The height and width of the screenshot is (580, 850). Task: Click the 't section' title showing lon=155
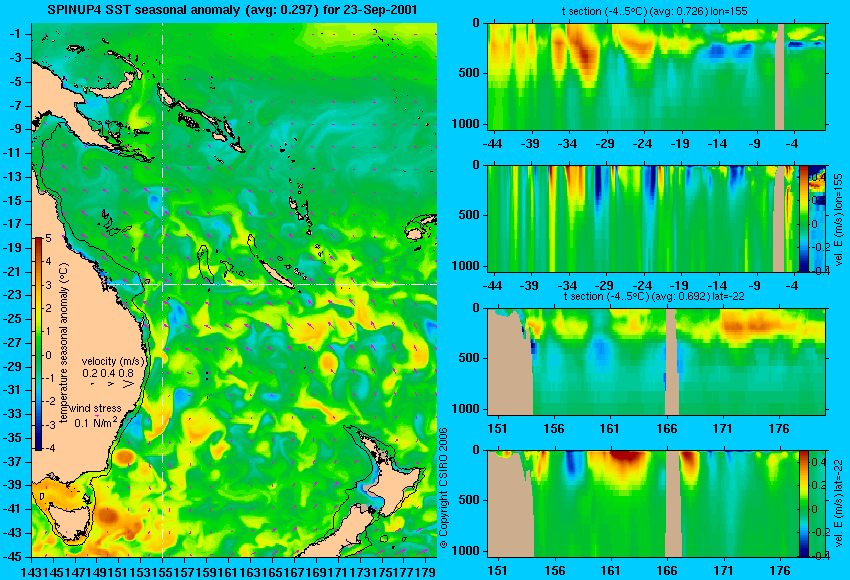click(654, 11)
